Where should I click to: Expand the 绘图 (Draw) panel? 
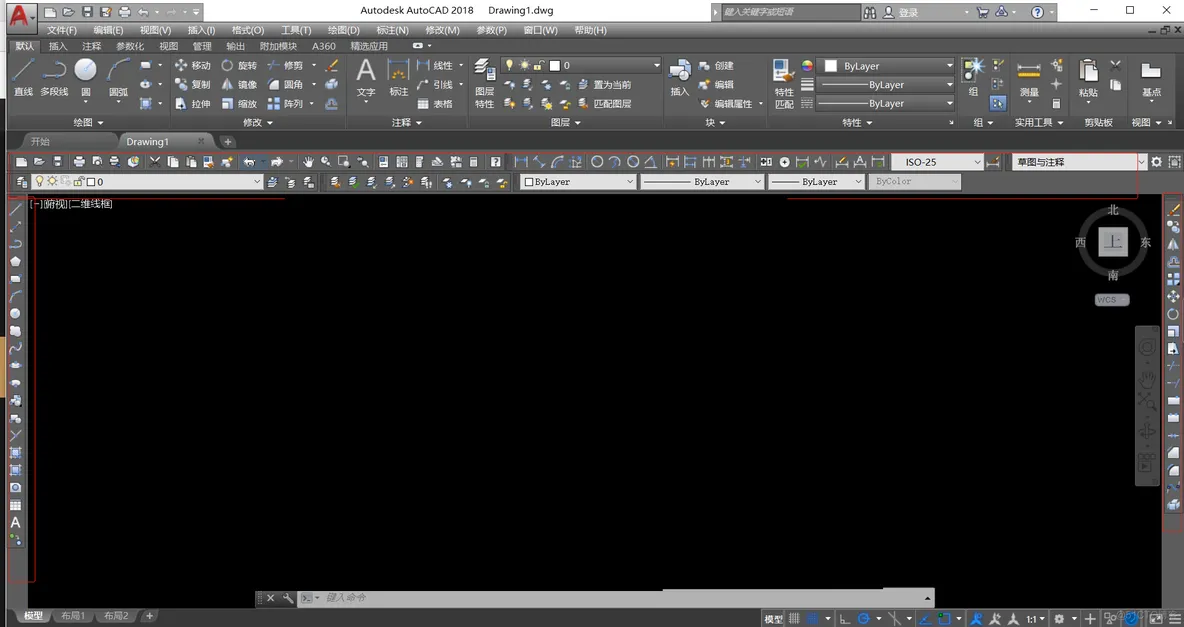88,122
